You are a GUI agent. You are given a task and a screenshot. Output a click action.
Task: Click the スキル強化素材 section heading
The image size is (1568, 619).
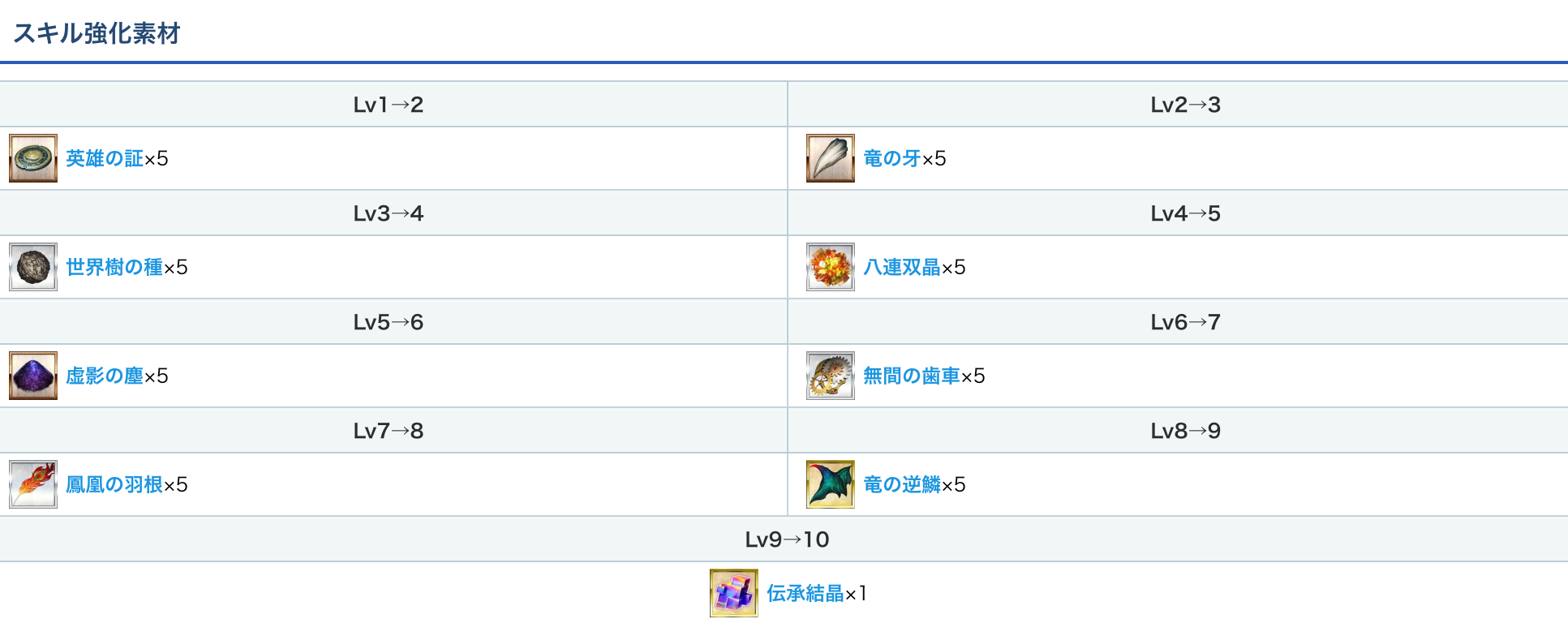[x=97, y=33]
